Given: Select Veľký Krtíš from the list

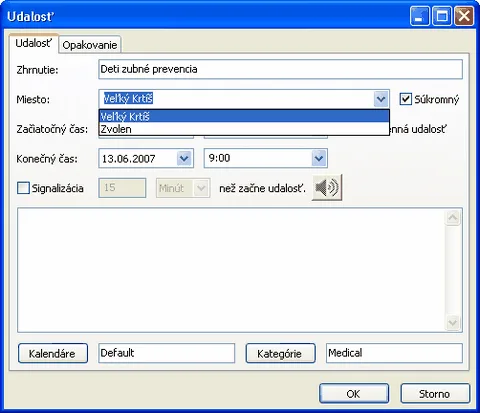Looking at the screenshot, I should (244, 116).
